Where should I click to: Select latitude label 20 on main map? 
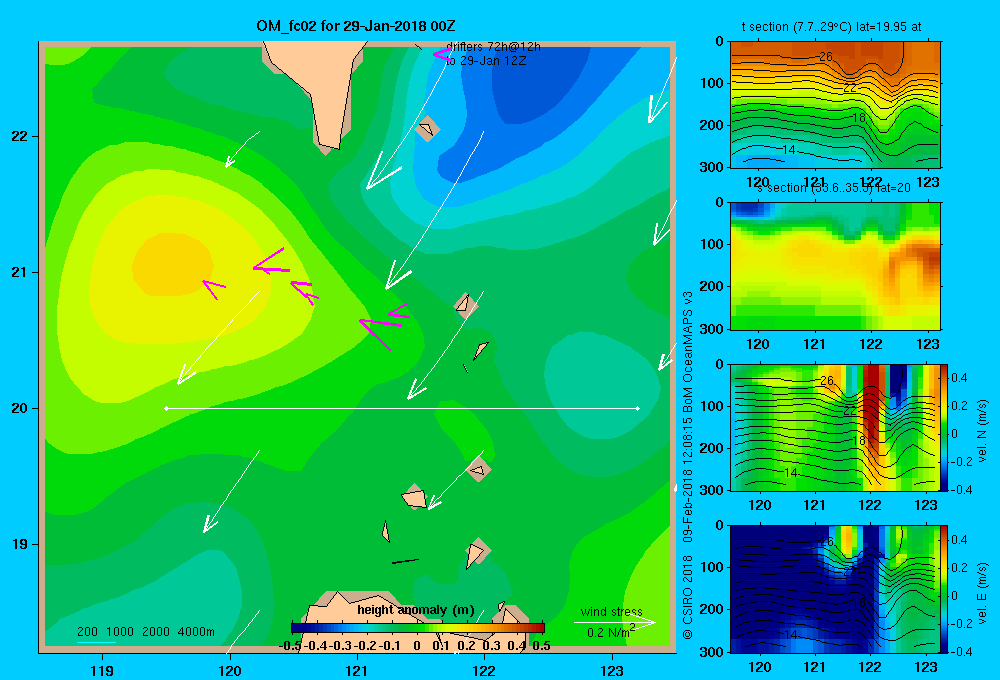pyautogui.click(x=20, y=408)
